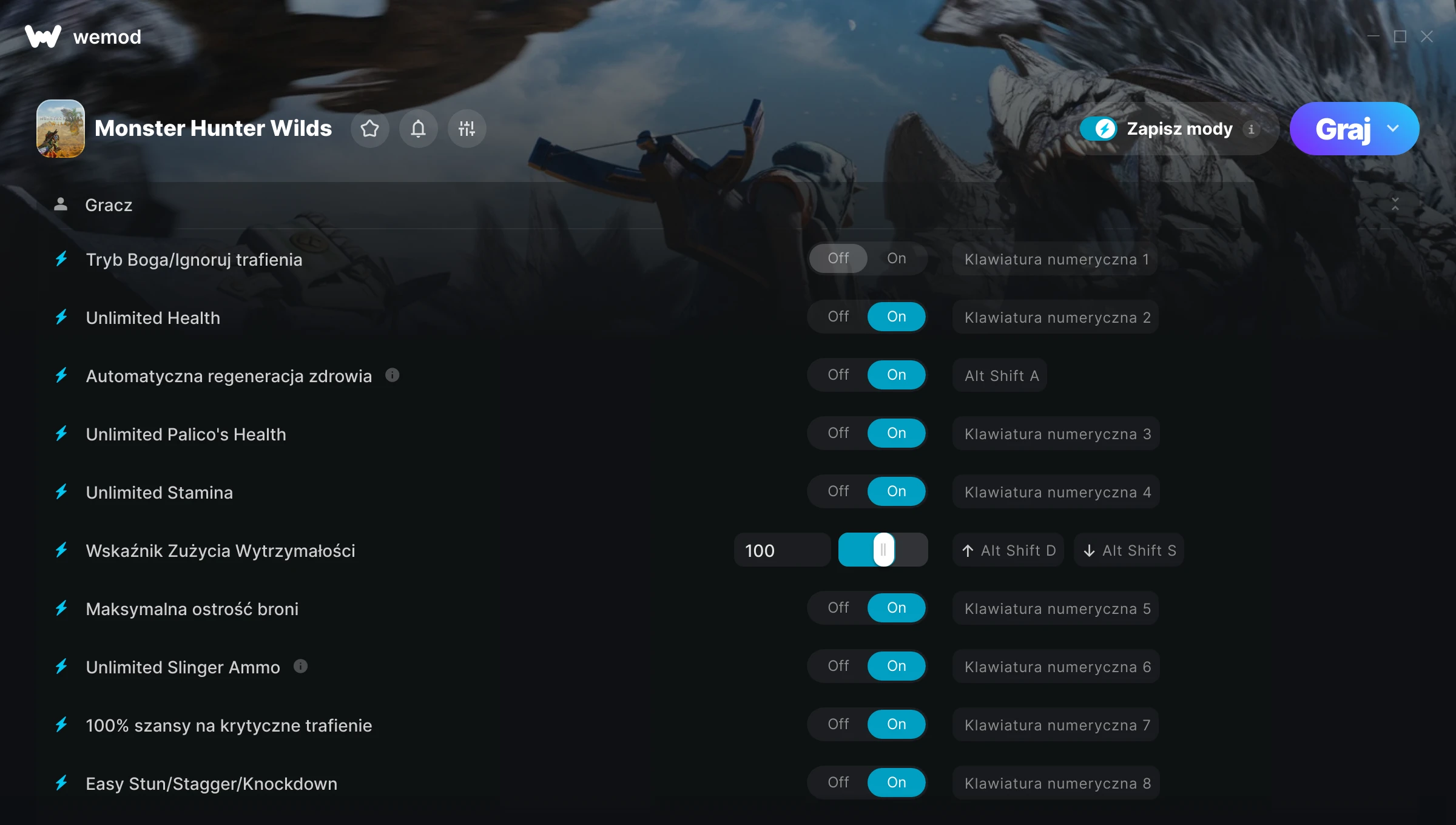This screenshot has width=1456, height=825.
Task: Show info for Automatyczna regeneracja zdrowia
Action: click(x=393, y=375)
